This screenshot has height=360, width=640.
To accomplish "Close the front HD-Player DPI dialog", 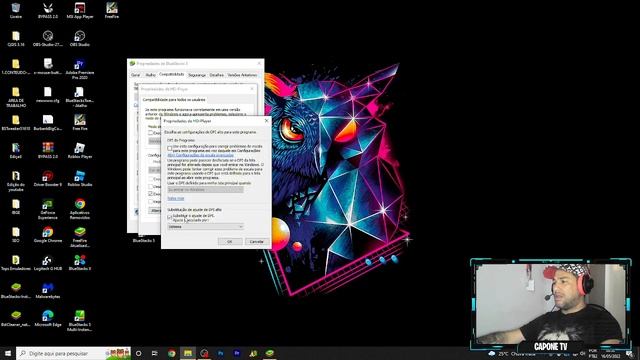I will [x=267, y=121].
